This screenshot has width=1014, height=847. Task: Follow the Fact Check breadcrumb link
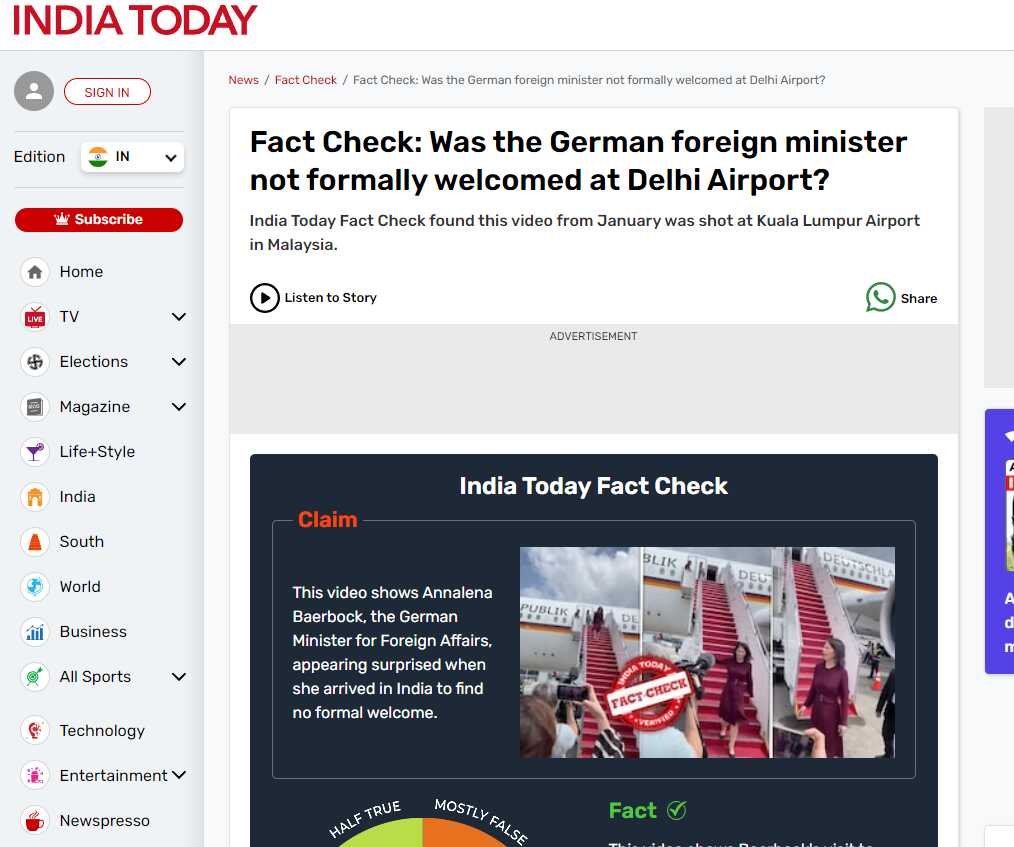tap(306, 80)
